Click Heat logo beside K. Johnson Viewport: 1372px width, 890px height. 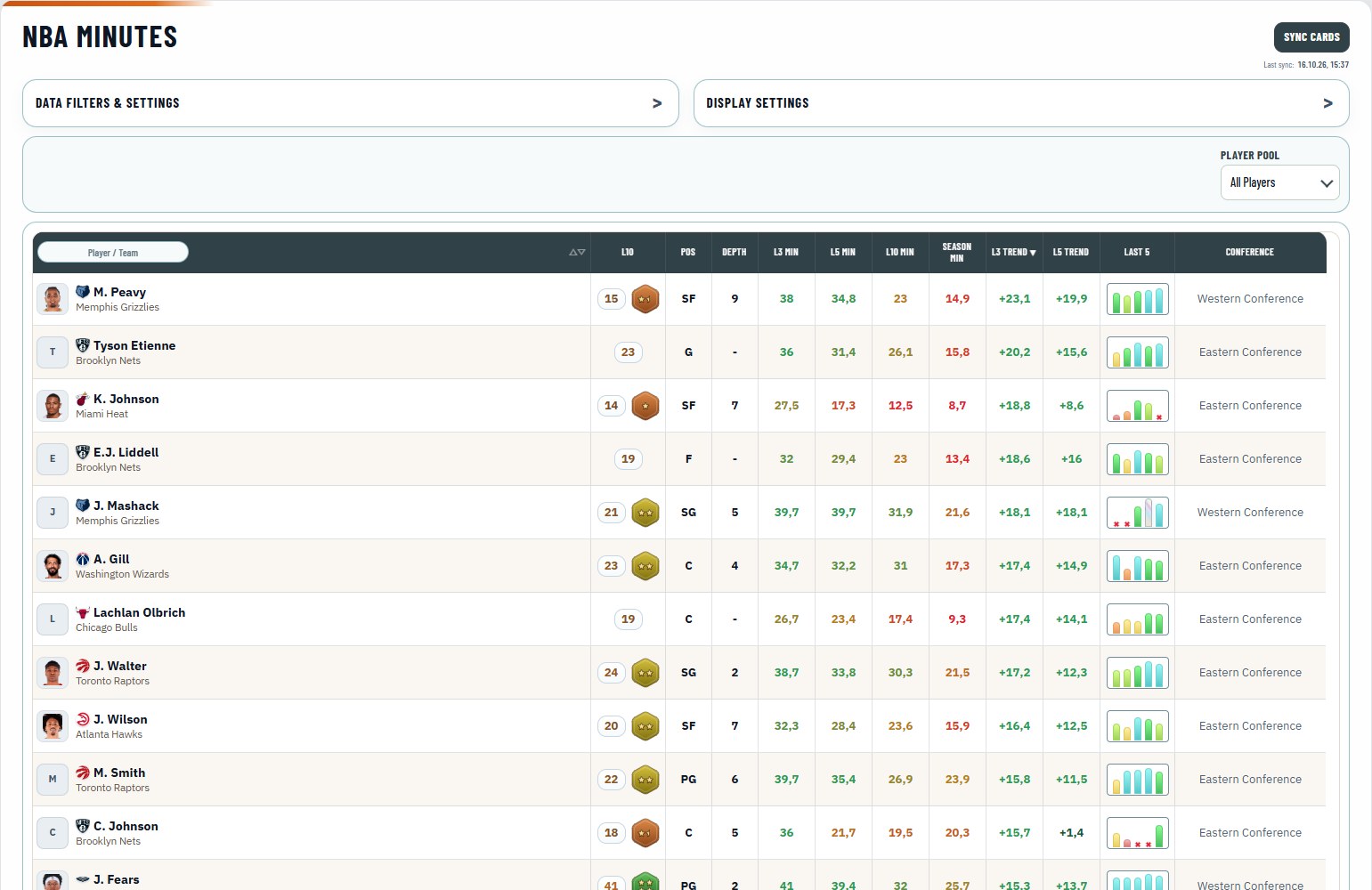coord(83,399)
